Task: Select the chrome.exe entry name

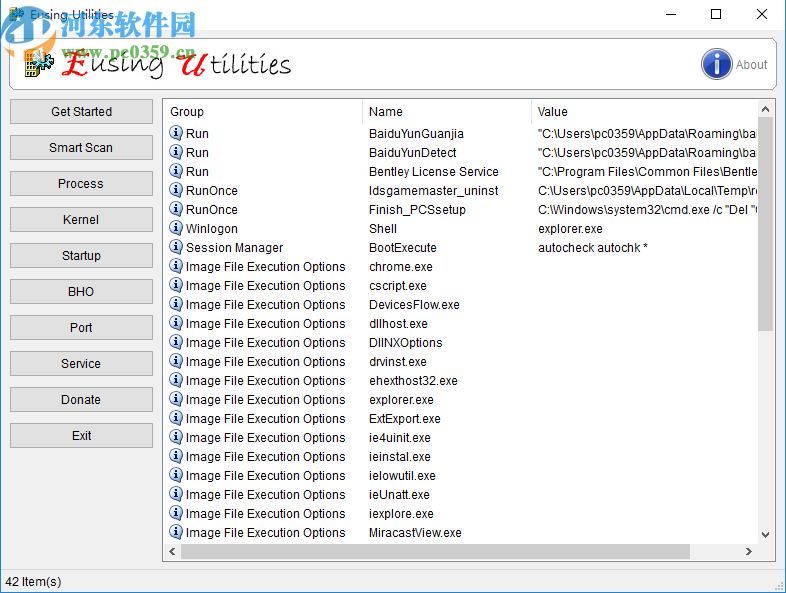Action: click(x=401, y=267)
